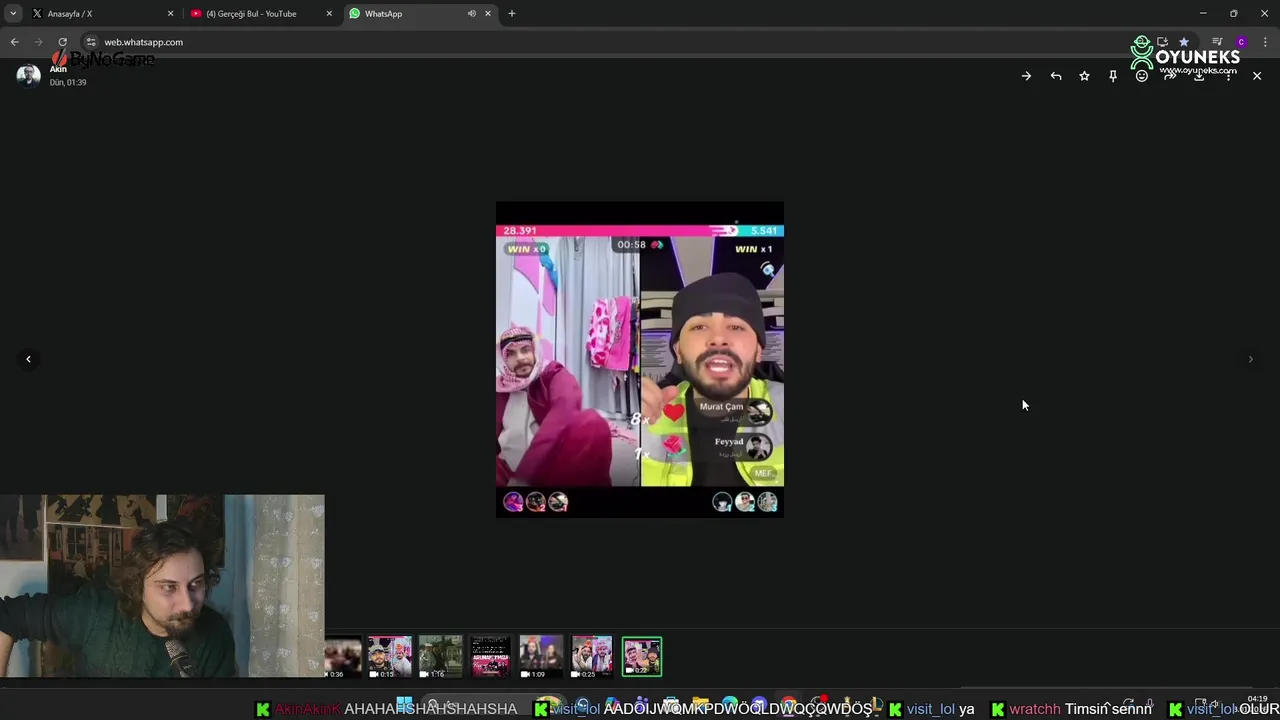Go to message with the right-arrow icon
Viewport: 1280px width, 720px height.
(x=1026, y=76)
